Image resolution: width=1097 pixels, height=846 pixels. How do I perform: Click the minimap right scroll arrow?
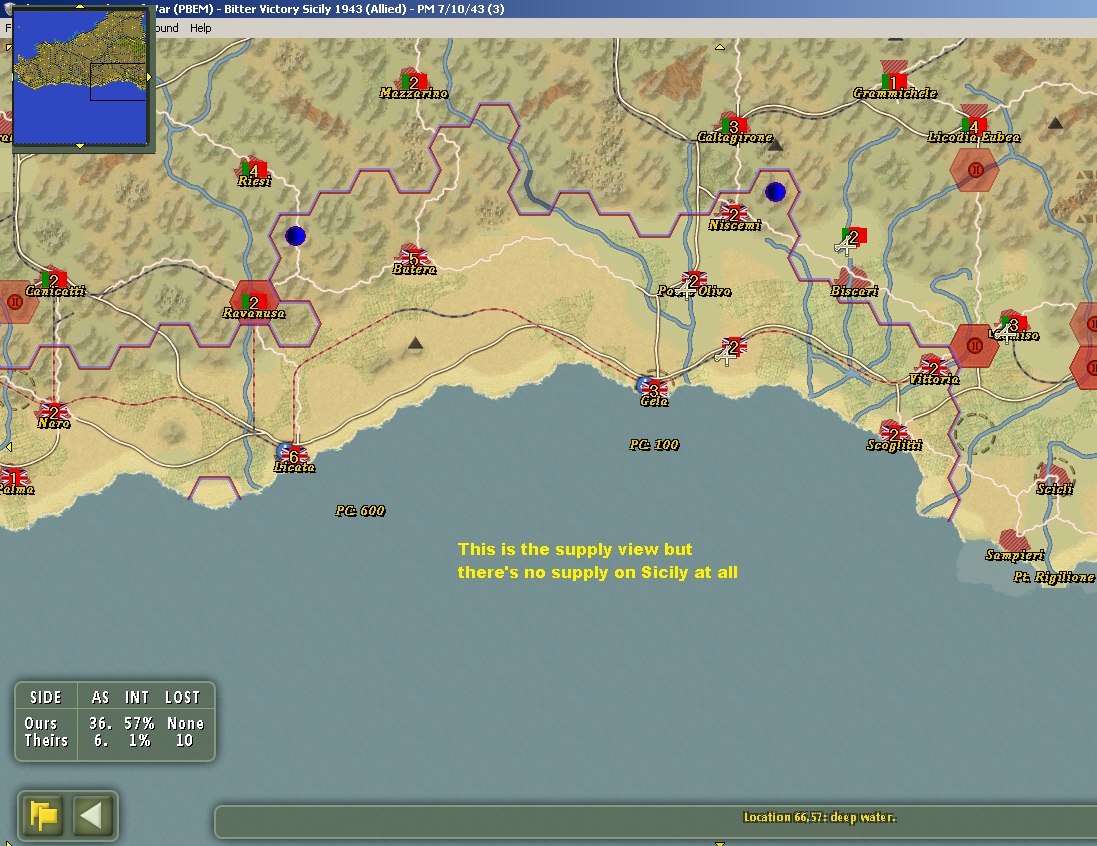(149, 77)
